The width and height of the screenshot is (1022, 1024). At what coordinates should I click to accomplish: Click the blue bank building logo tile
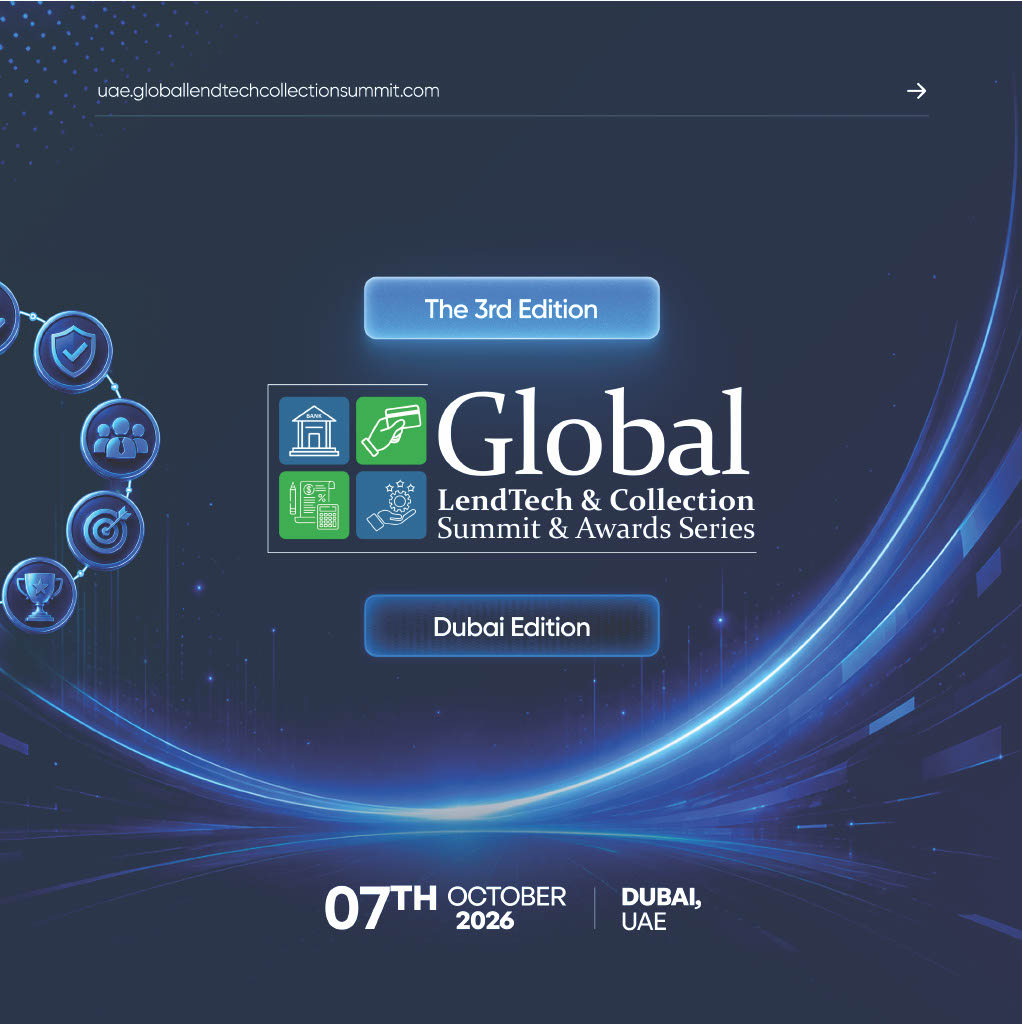point(314,430)
